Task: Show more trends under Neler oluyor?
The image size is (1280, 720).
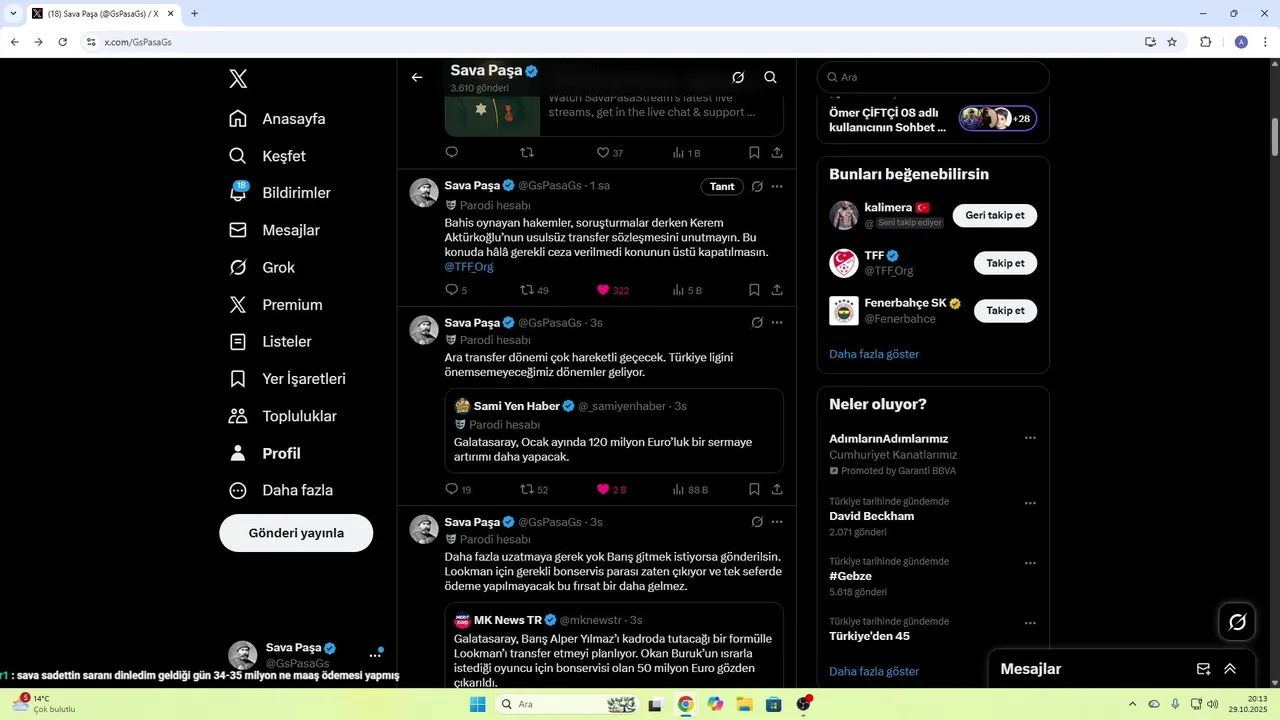Action: pyautogui.click(x=874, y=671)
